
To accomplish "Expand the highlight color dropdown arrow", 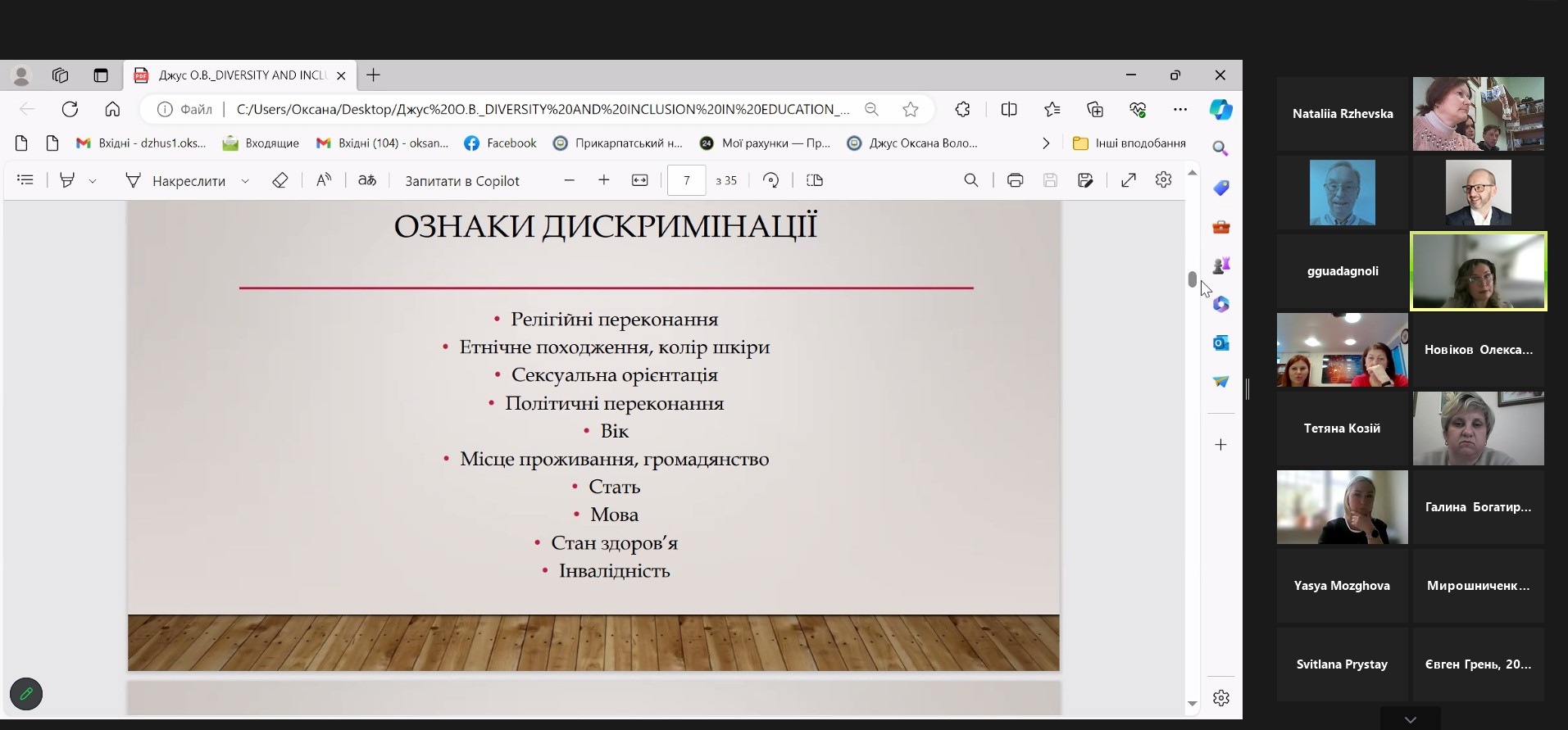I will [93, 181].
